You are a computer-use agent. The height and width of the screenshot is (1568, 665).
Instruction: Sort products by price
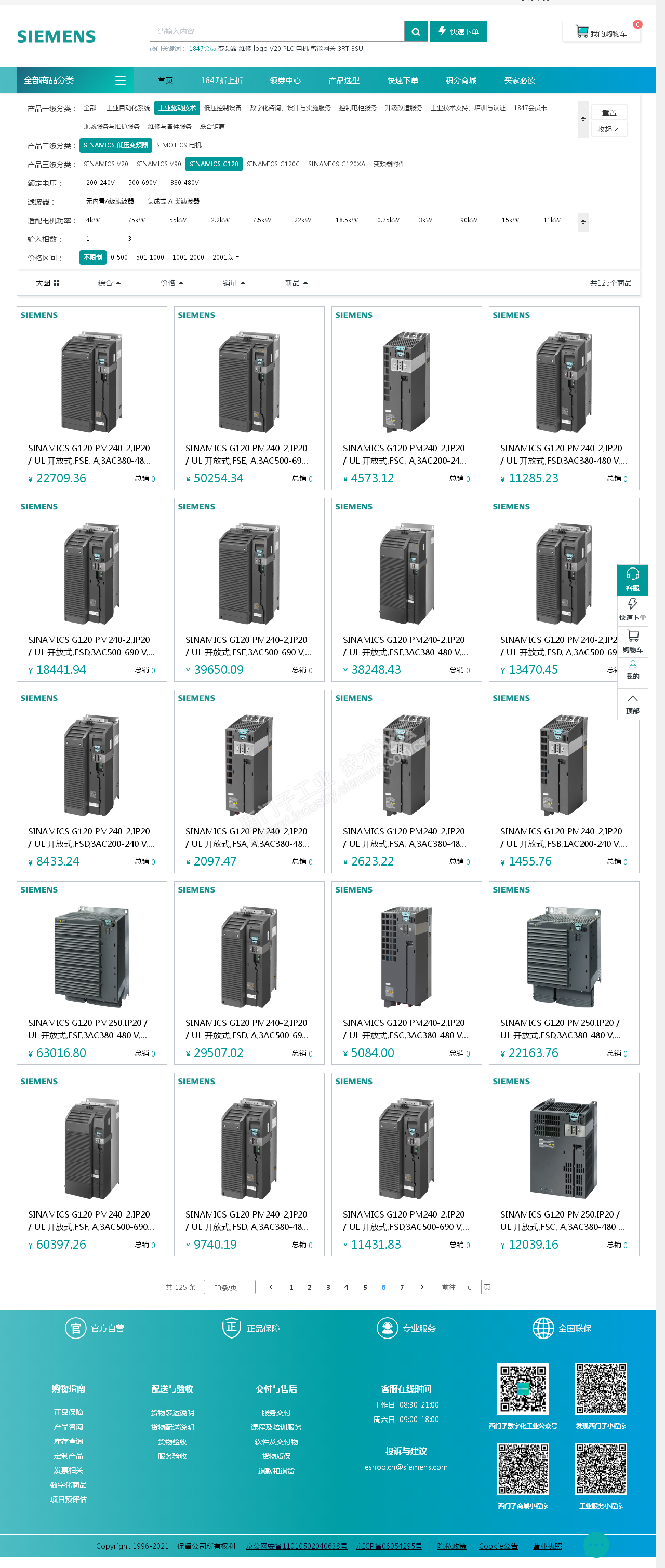pos(171,283)
